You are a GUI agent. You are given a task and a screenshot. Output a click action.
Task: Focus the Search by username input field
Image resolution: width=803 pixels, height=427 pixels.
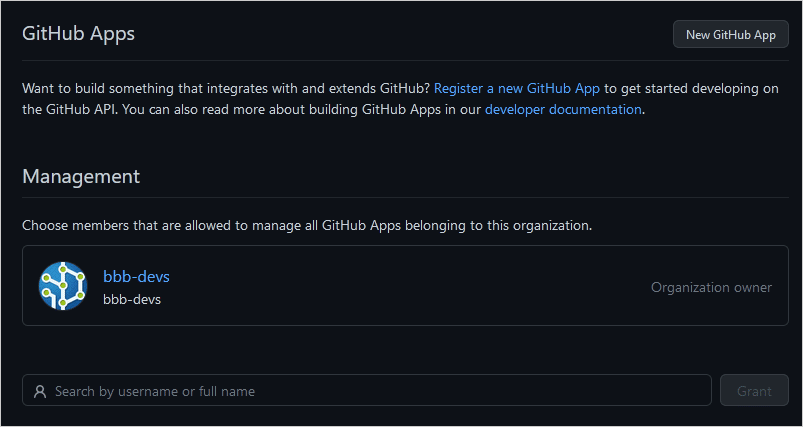[370, 391]
